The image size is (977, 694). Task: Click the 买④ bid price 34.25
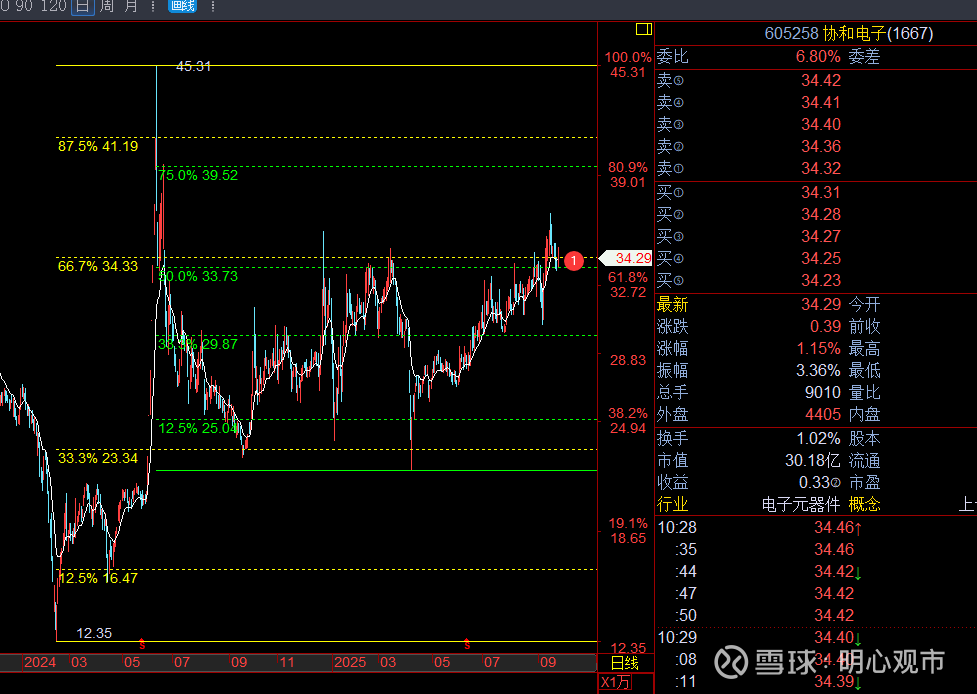tap(821, 258)
